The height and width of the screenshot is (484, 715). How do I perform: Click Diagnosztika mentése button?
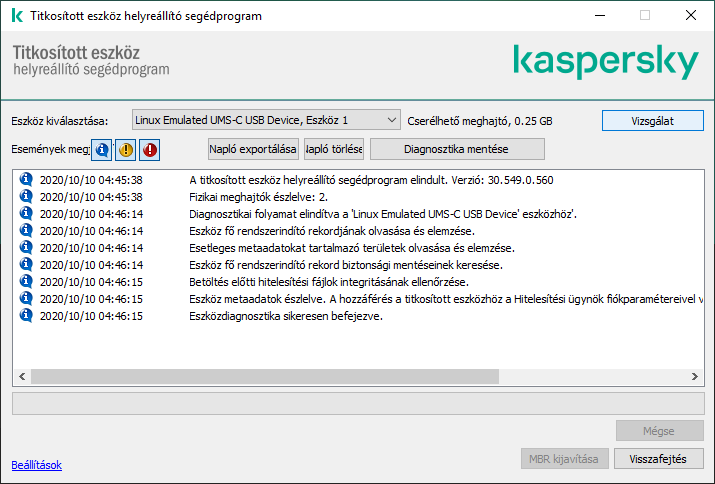tap(457, 149)
